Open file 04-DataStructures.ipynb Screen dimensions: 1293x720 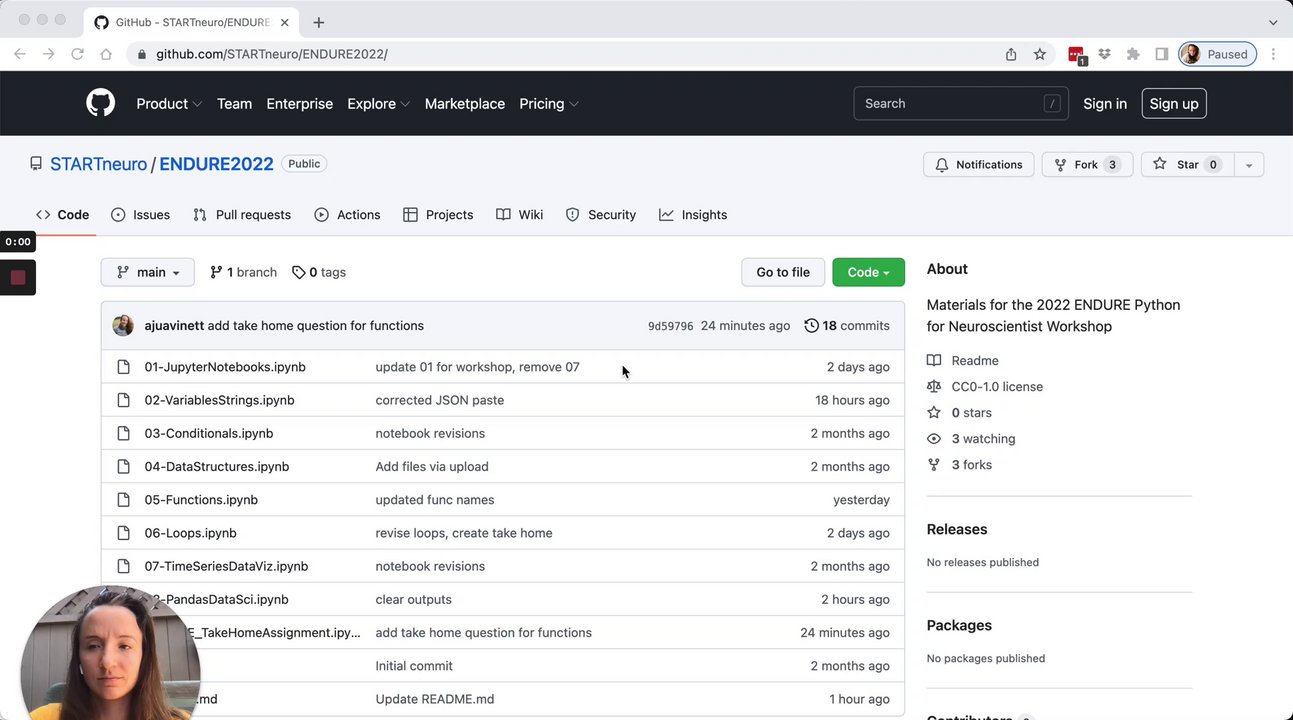217,466
